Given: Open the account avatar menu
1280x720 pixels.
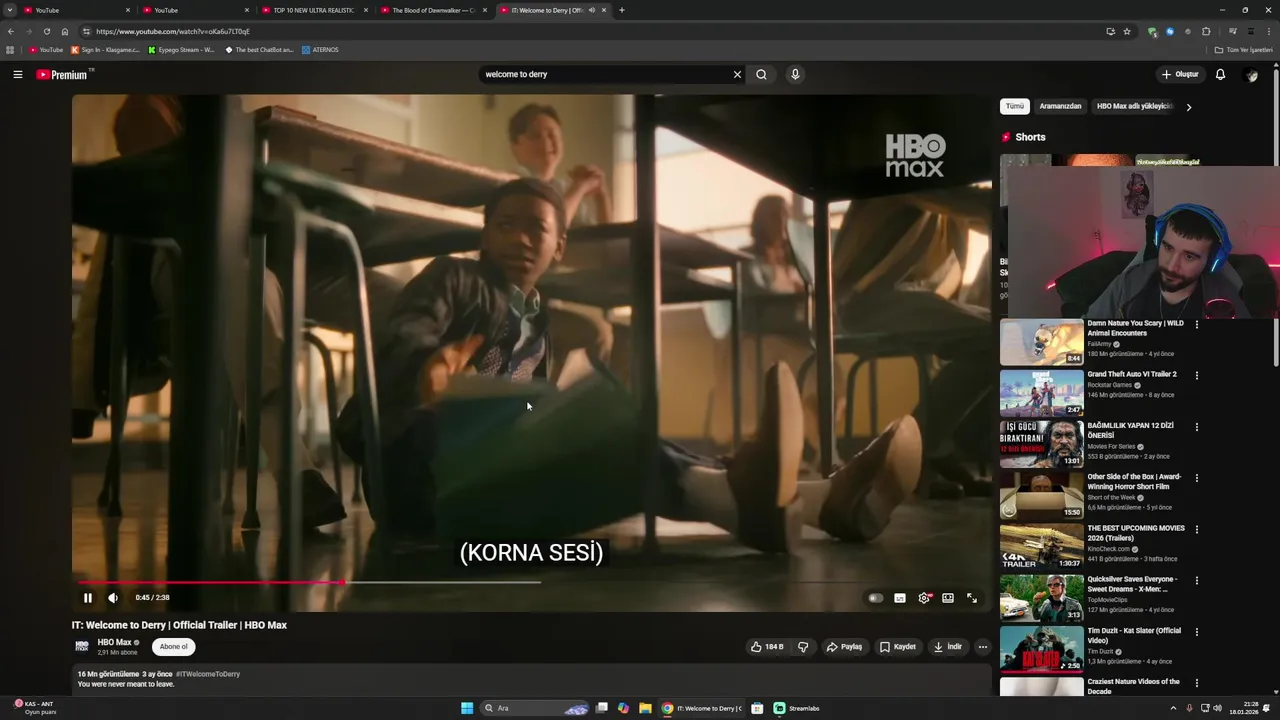Looking at the screenshot, I should [x=1251, y=75].
